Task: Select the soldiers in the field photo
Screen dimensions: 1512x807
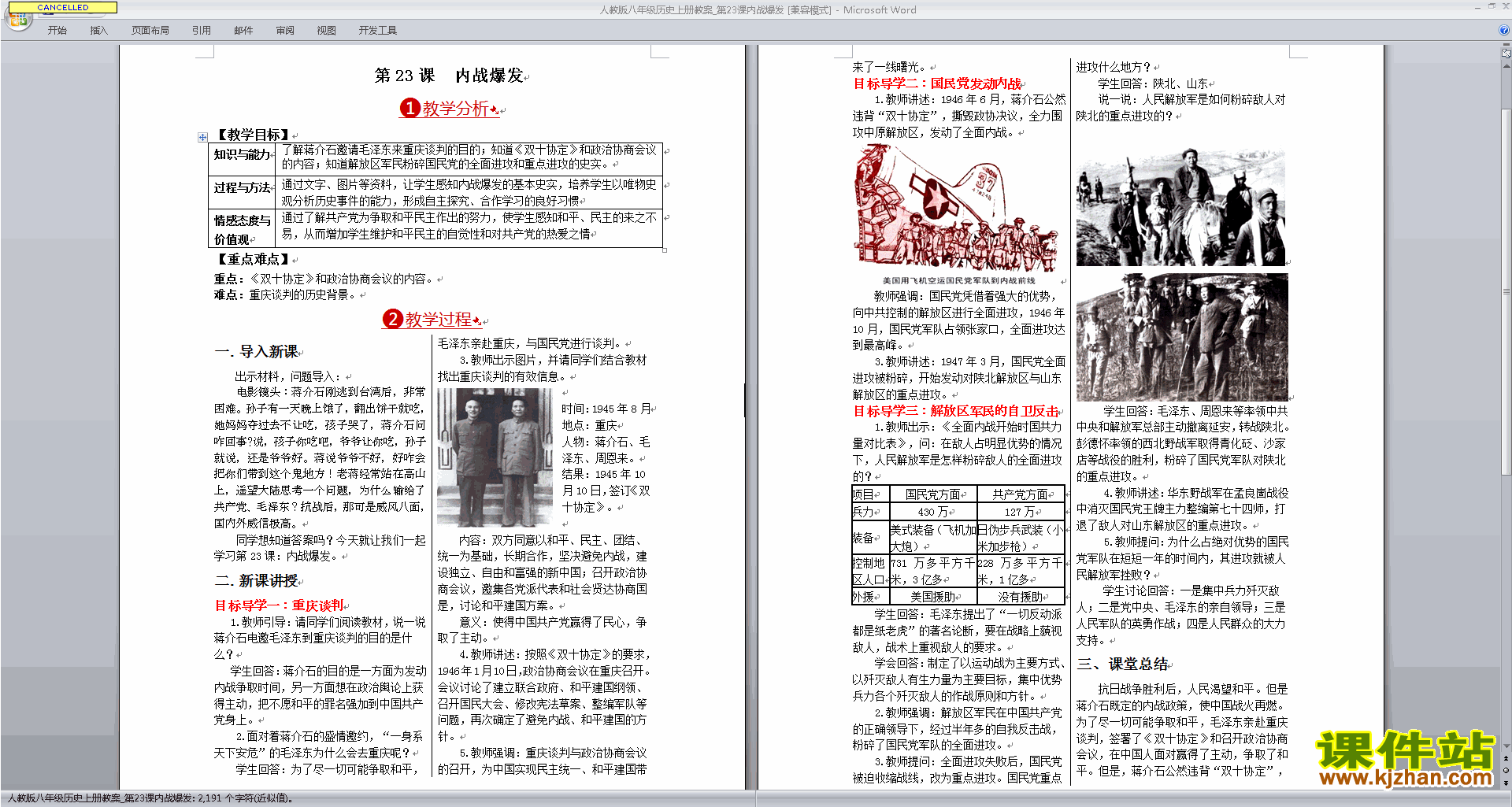Action: point(1182,337)
